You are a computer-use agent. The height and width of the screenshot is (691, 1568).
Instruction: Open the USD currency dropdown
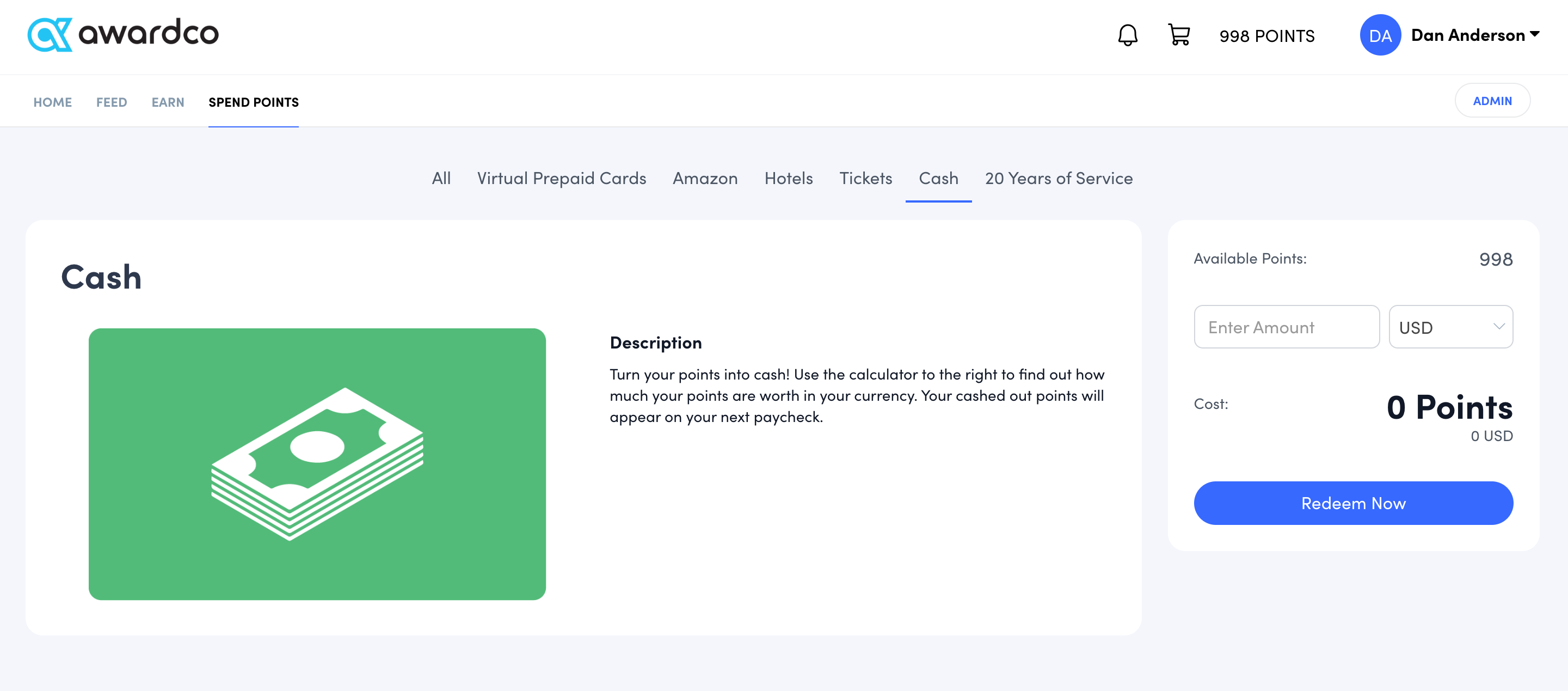[1450, 328]
